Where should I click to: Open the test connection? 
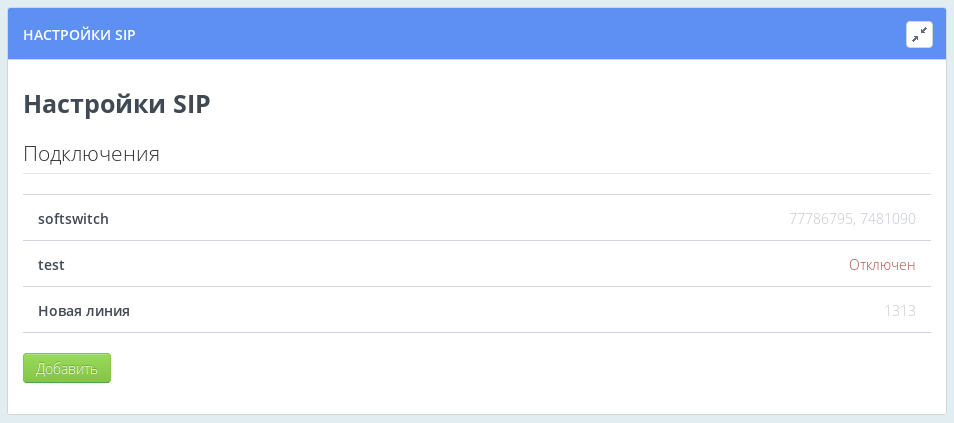51,264
